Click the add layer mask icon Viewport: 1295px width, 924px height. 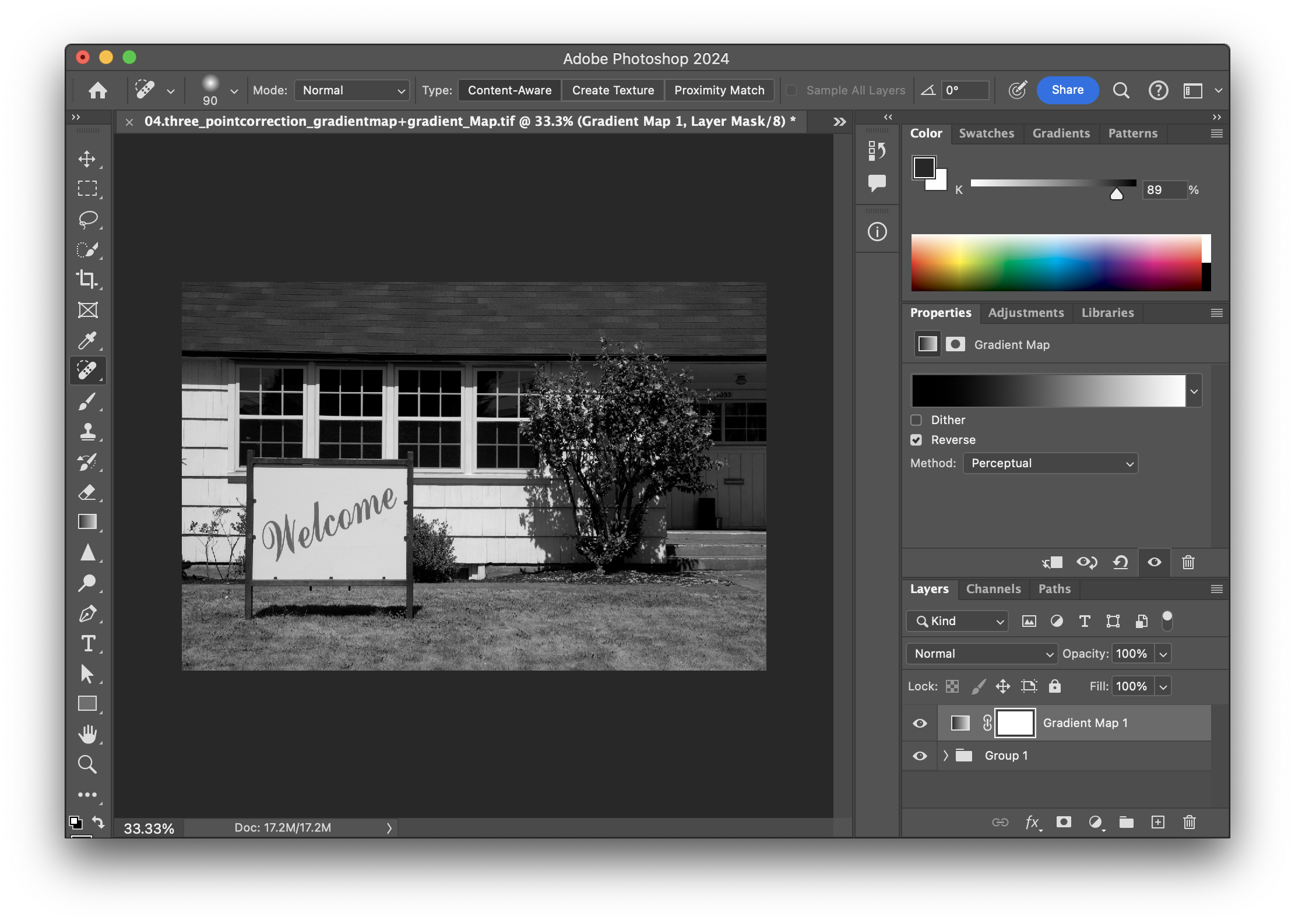(1064, 822)
